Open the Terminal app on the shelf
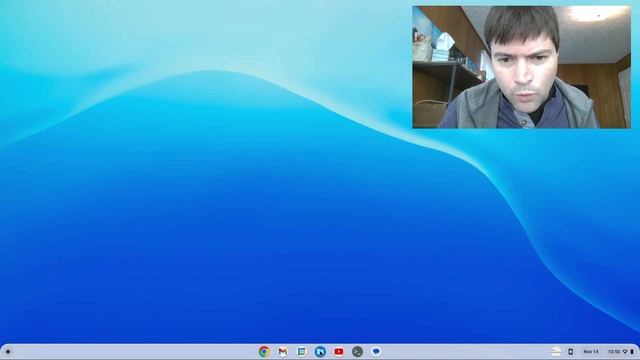Viewport: 640px width, 360px height. coord(358,351)
